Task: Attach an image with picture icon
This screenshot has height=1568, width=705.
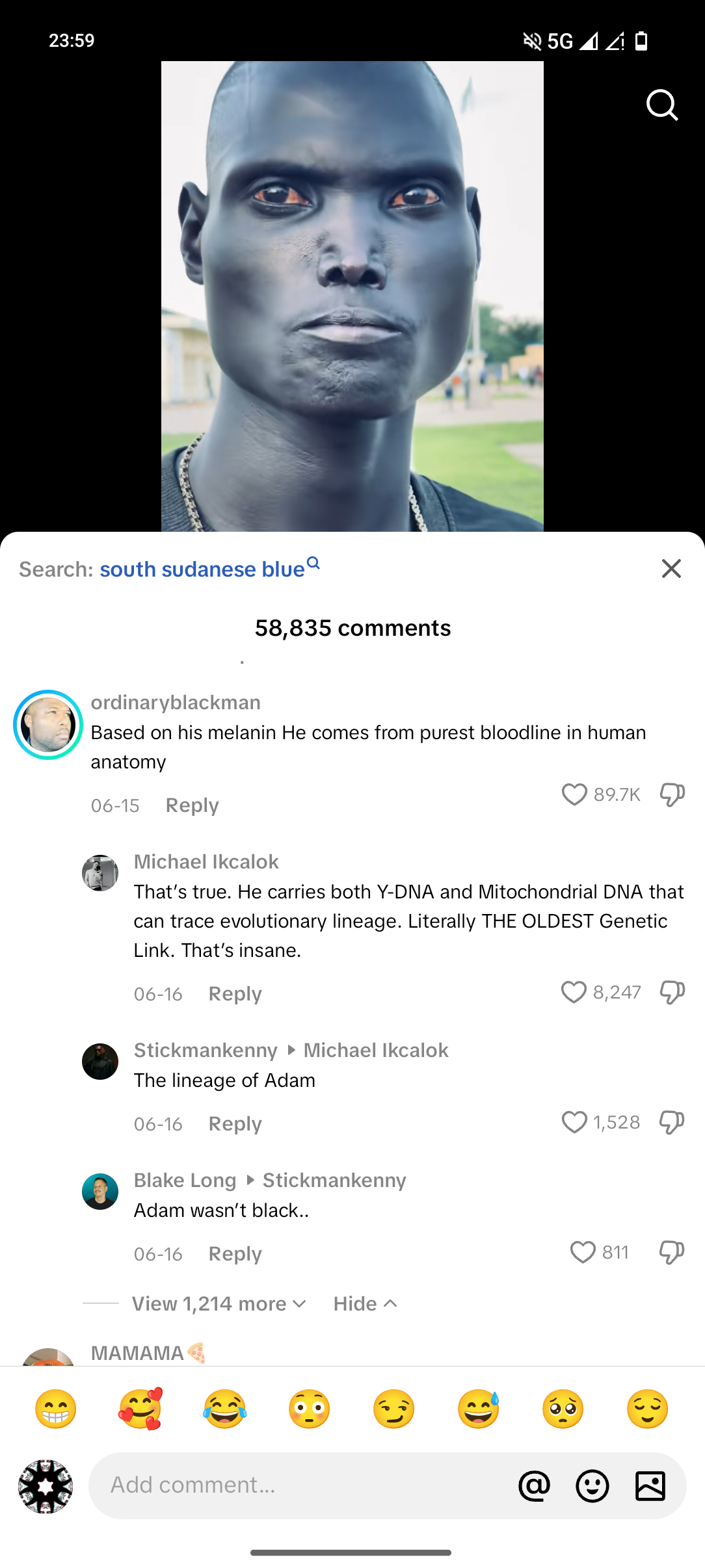Action: [x=650, y=1485]
